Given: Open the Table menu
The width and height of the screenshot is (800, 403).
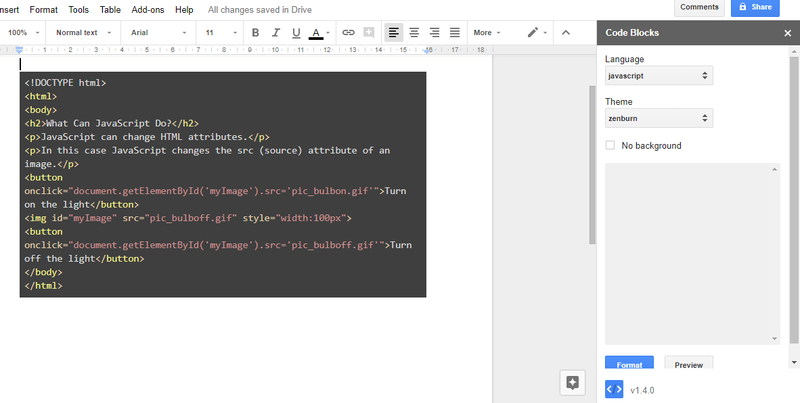Looking at the screenshot, I should (110, 10).
